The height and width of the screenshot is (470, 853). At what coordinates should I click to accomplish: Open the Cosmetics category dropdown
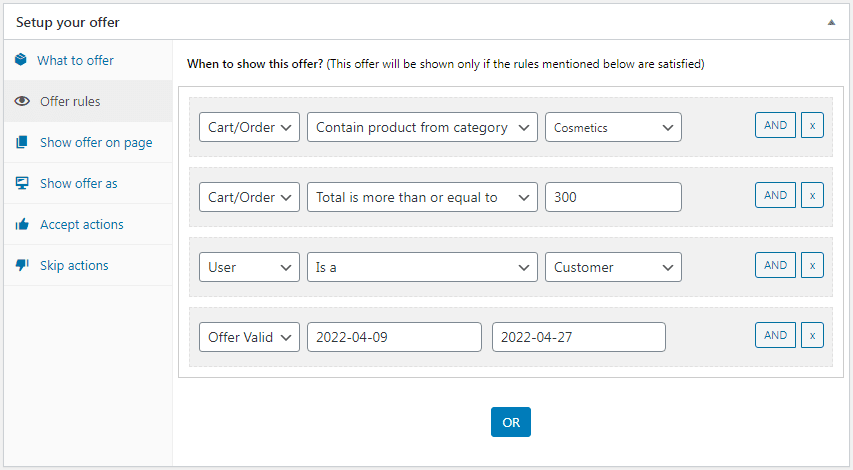pos(613,127)
